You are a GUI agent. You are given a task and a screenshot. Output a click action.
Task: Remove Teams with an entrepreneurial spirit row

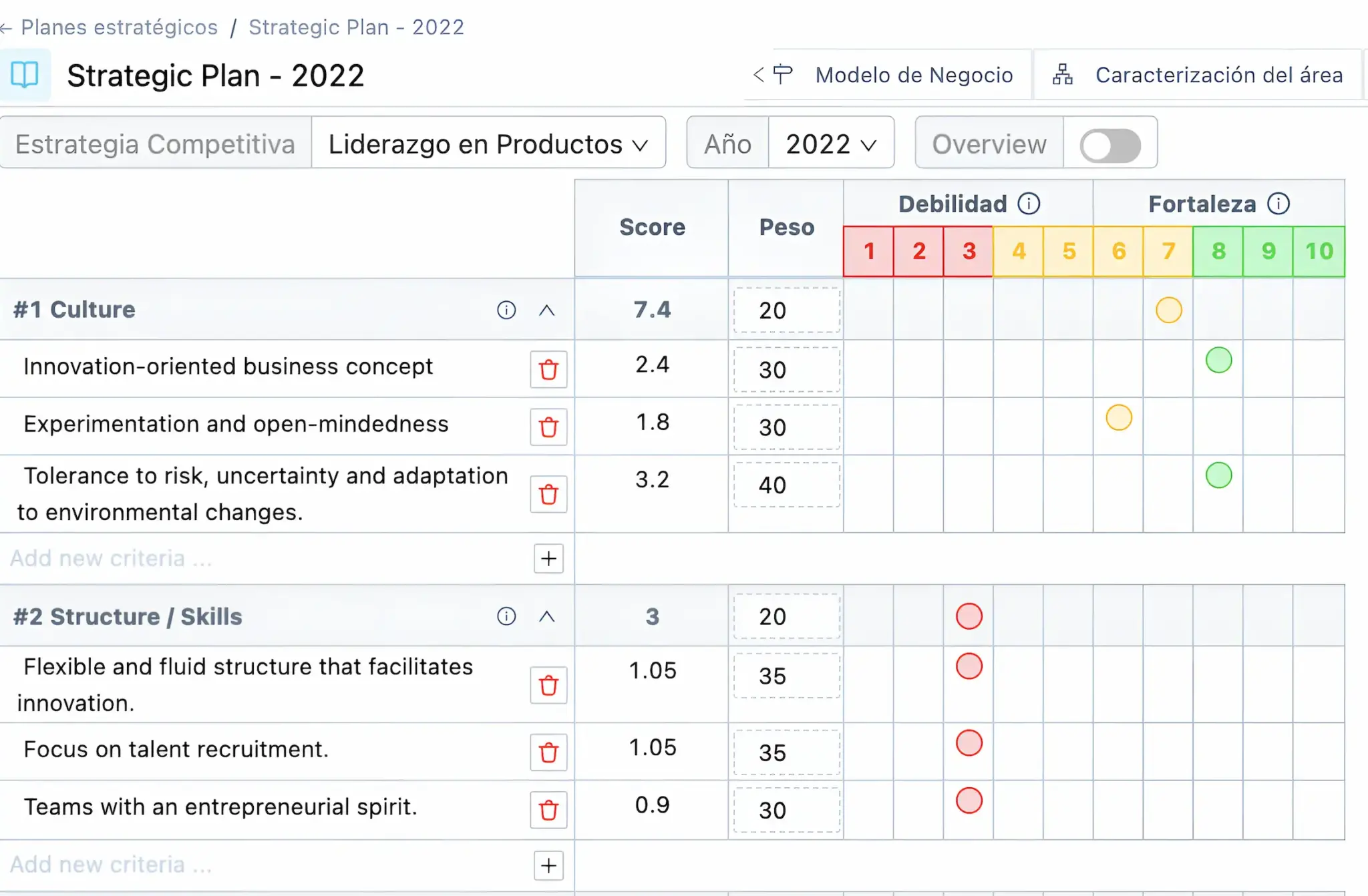(x=548, y=810)
